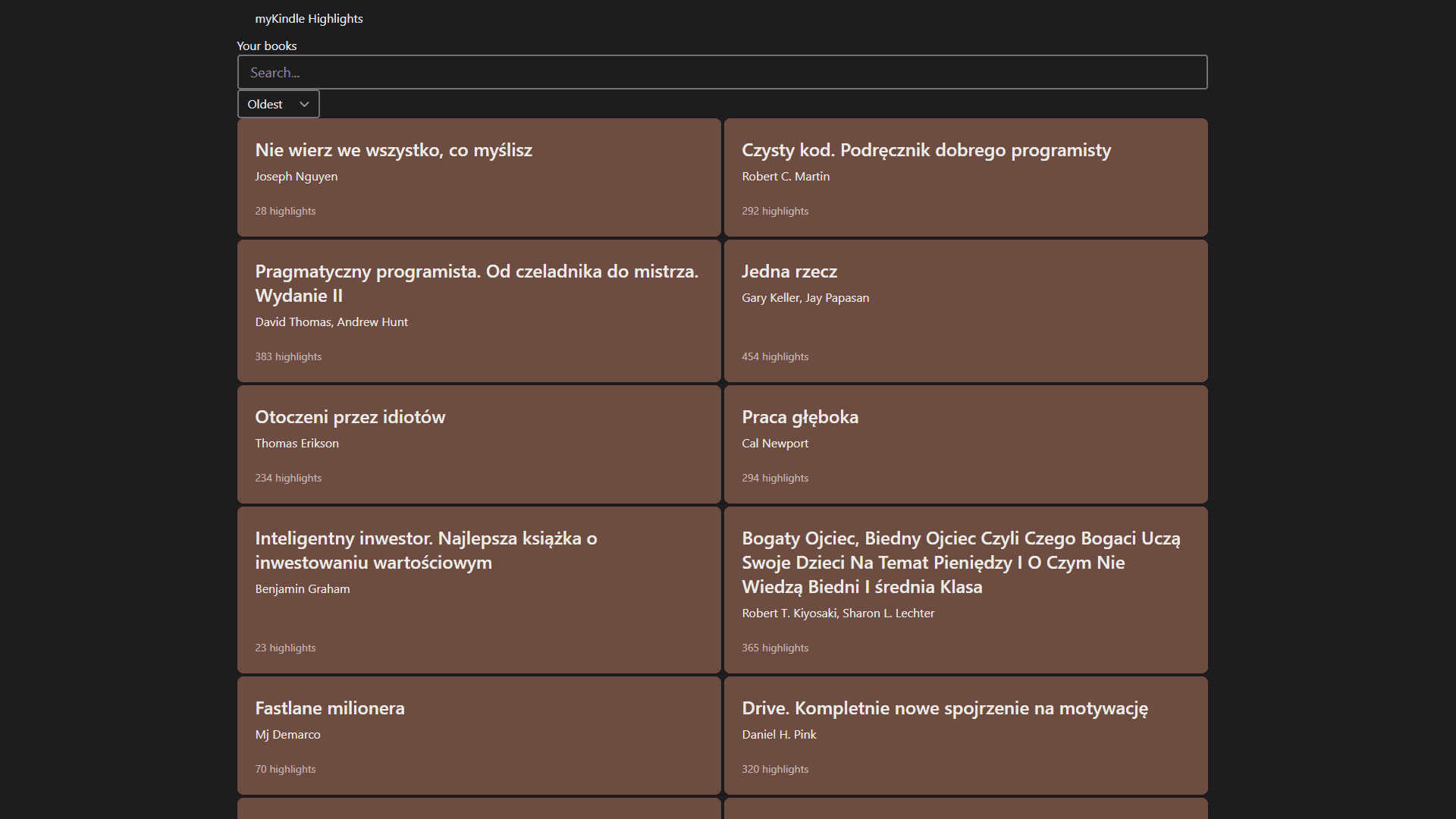Click the myKindle Highlights header link

coord(309,19)
